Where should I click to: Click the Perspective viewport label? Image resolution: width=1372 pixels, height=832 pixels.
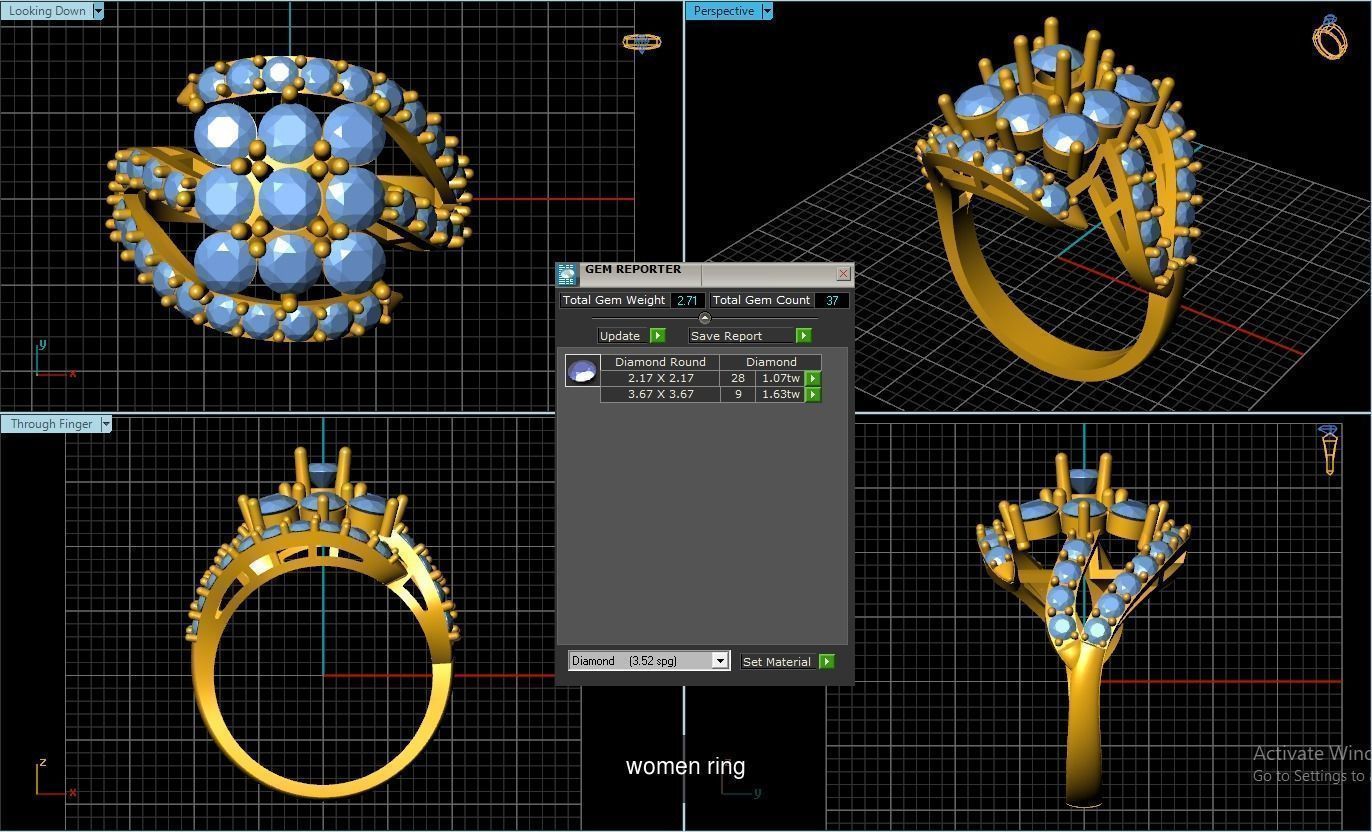tap(723, 11)
